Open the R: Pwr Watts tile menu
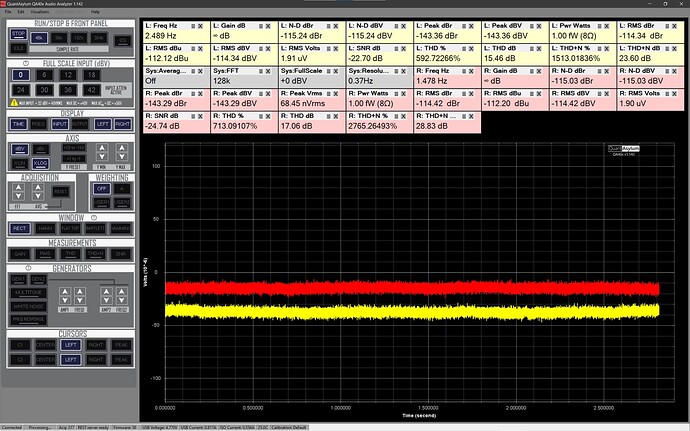This screenshot has height=431, width=690. point(396,93)
